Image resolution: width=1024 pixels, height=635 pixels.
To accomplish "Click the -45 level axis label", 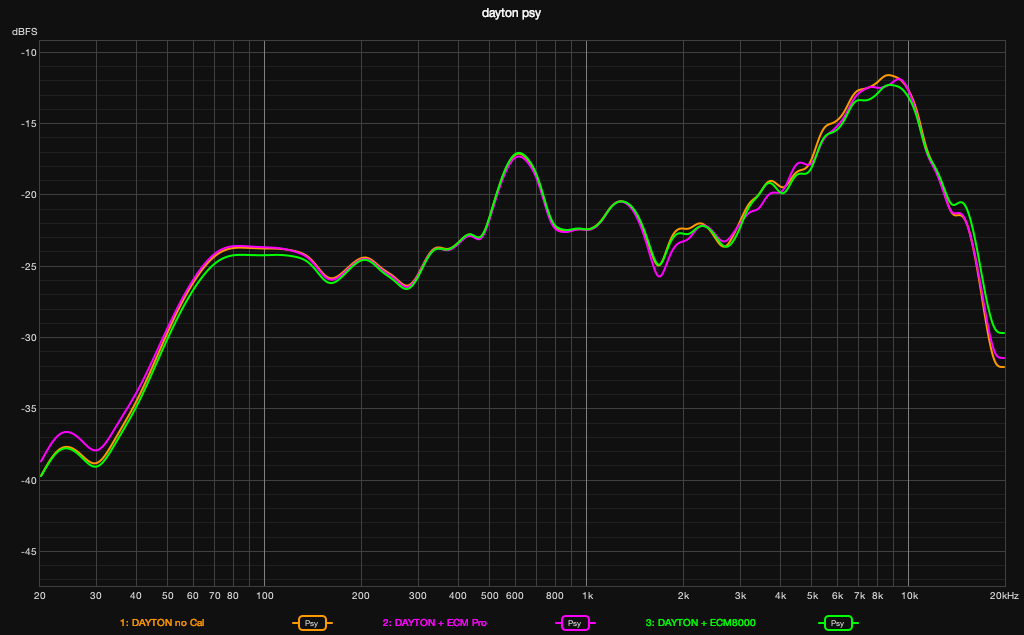I will click(29, 552).
